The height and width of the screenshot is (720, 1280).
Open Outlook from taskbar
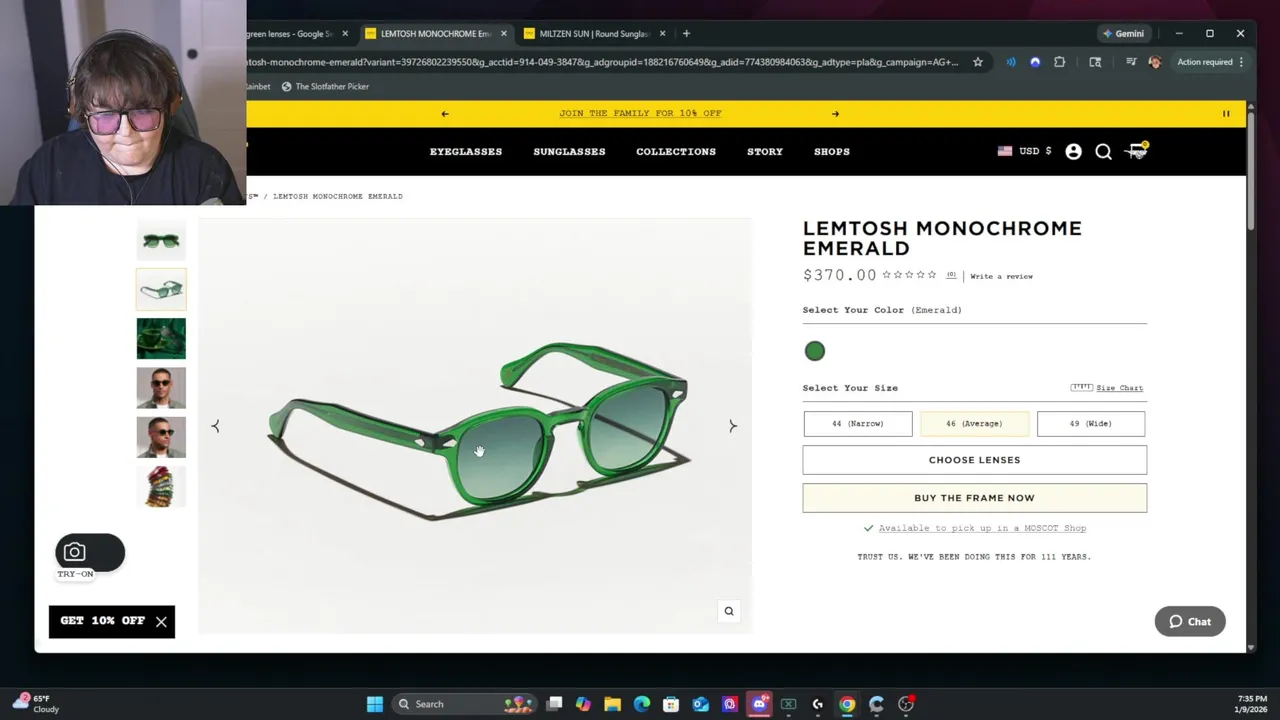[700, 704]
